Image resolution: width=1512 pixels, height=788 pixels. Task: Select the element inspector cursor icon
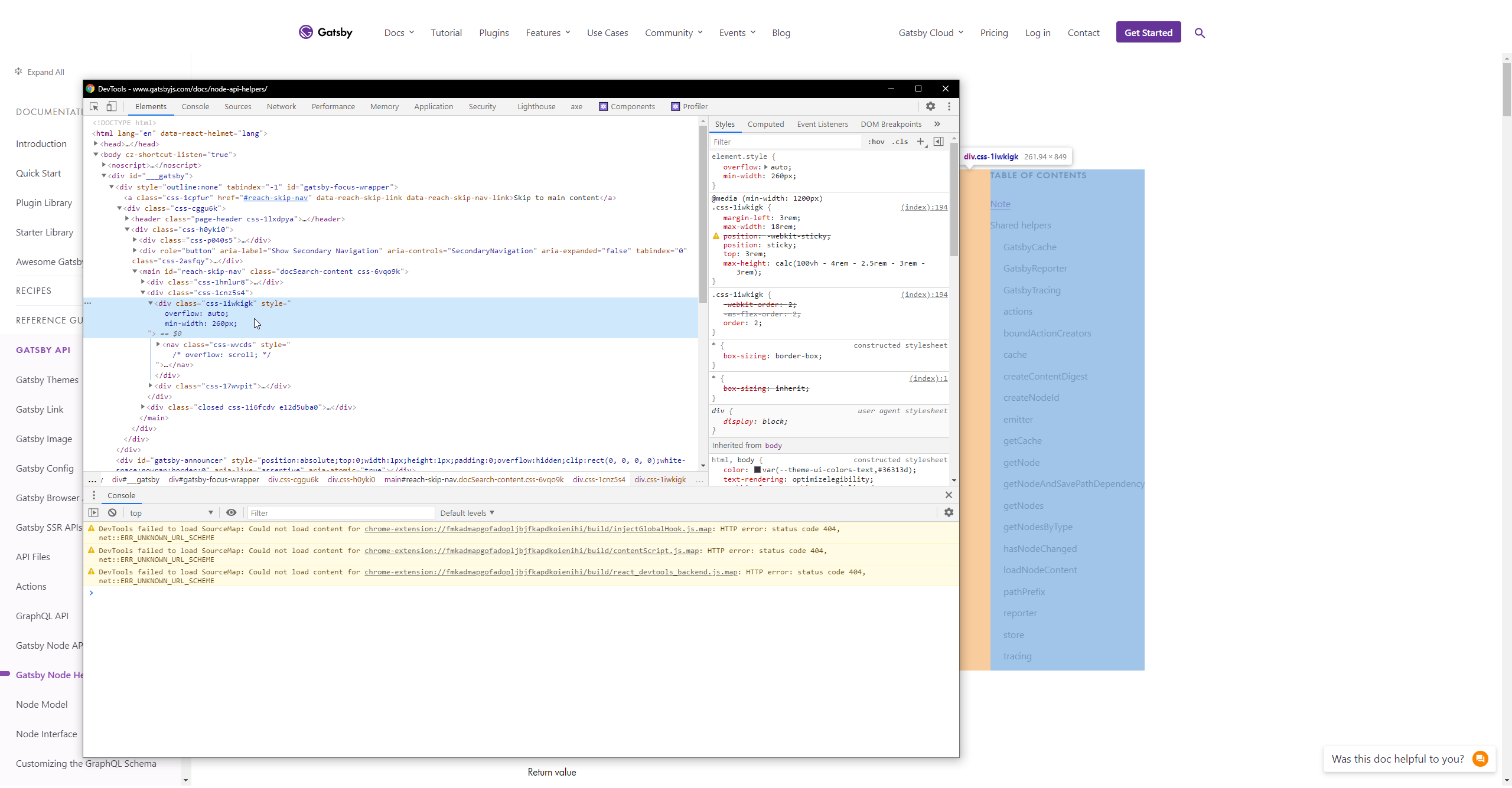point(94,106)
